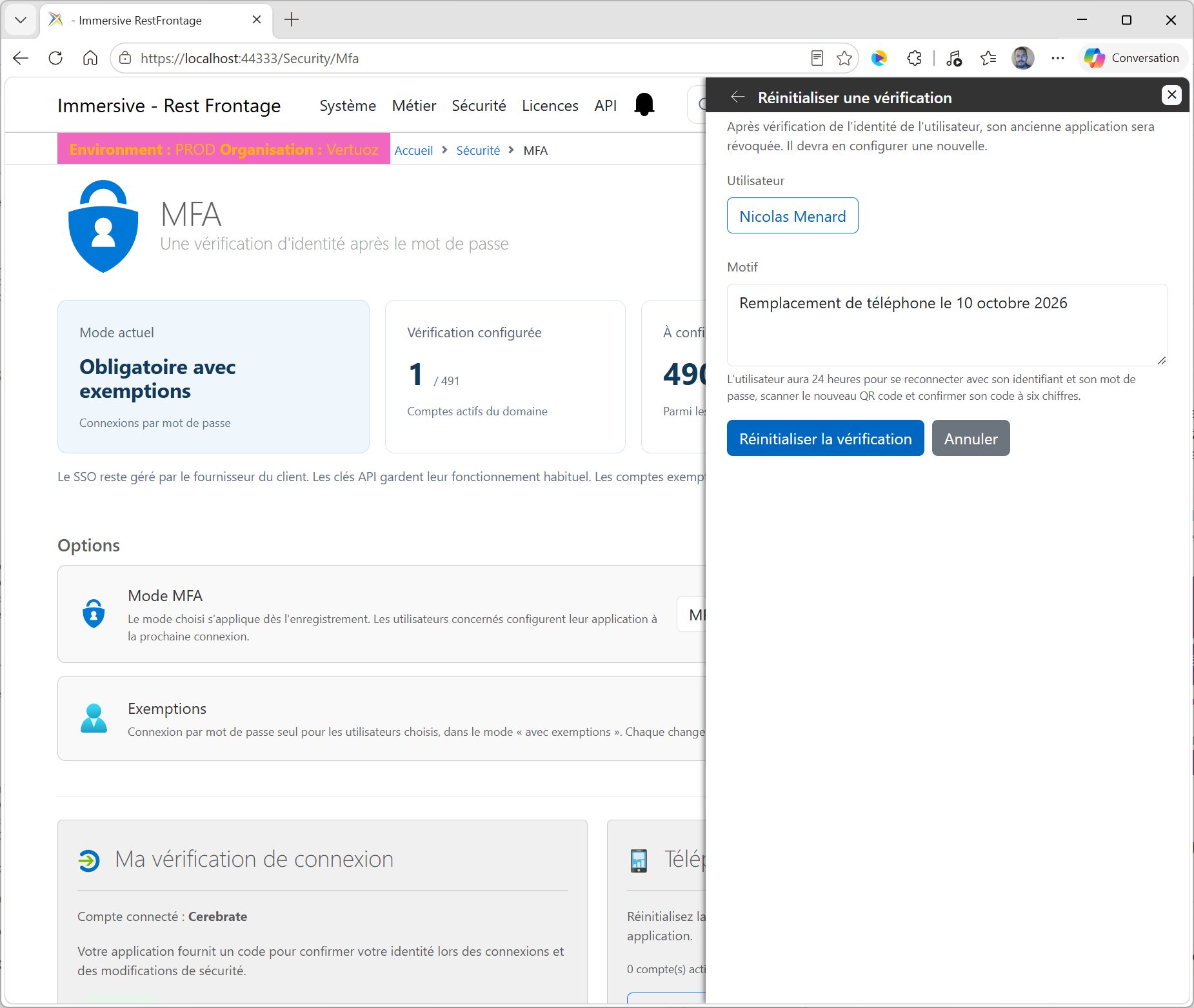The width and height of the screenshot is (1194, 1008).
Task: Click the Réinitialiser la vérification button
Action: click(x=825, y=438)
